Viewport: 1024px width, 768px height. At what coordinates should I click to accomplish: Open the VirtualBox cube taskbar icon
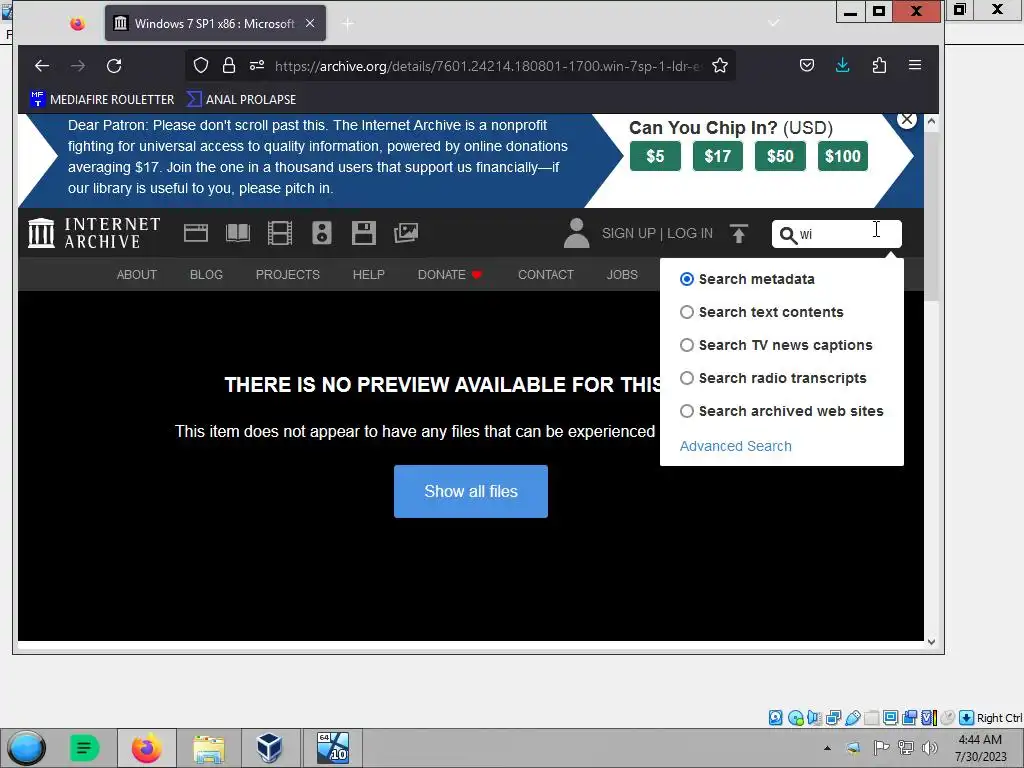point(269,748)
